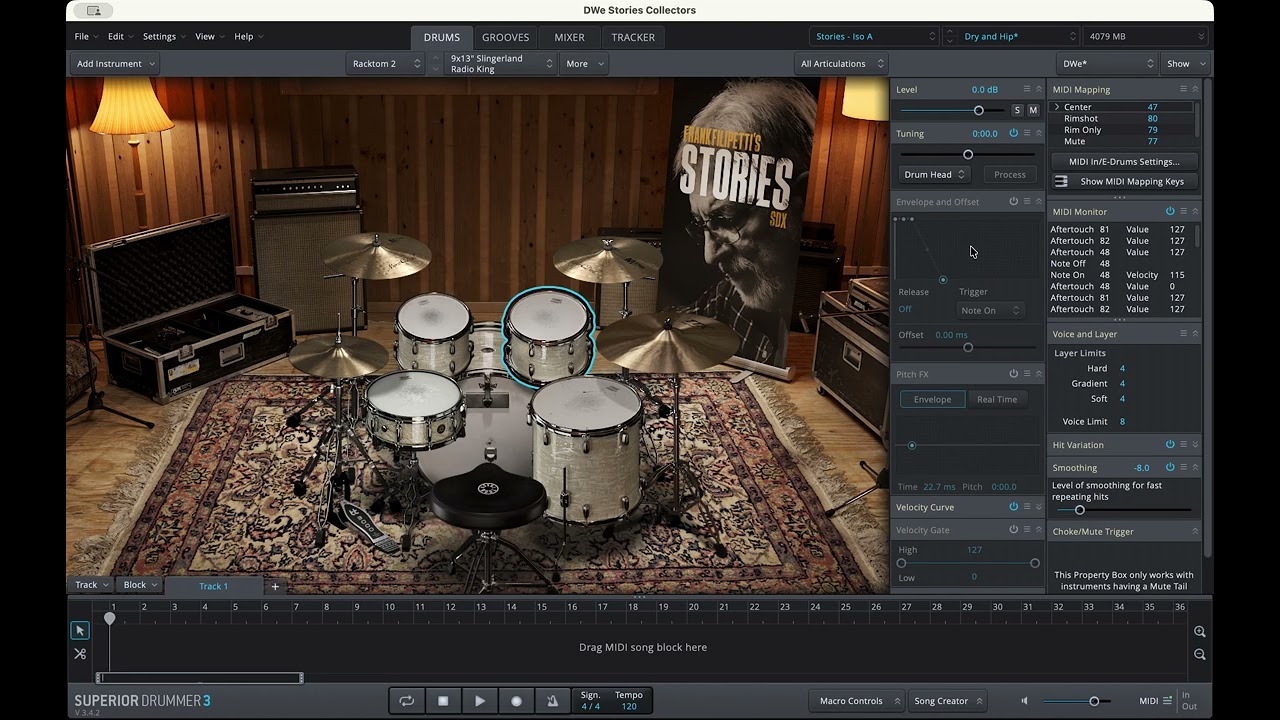Enable the Velocity Gate power button
The width and height of the screenshot is (1280, 720).
point(1013,529)
